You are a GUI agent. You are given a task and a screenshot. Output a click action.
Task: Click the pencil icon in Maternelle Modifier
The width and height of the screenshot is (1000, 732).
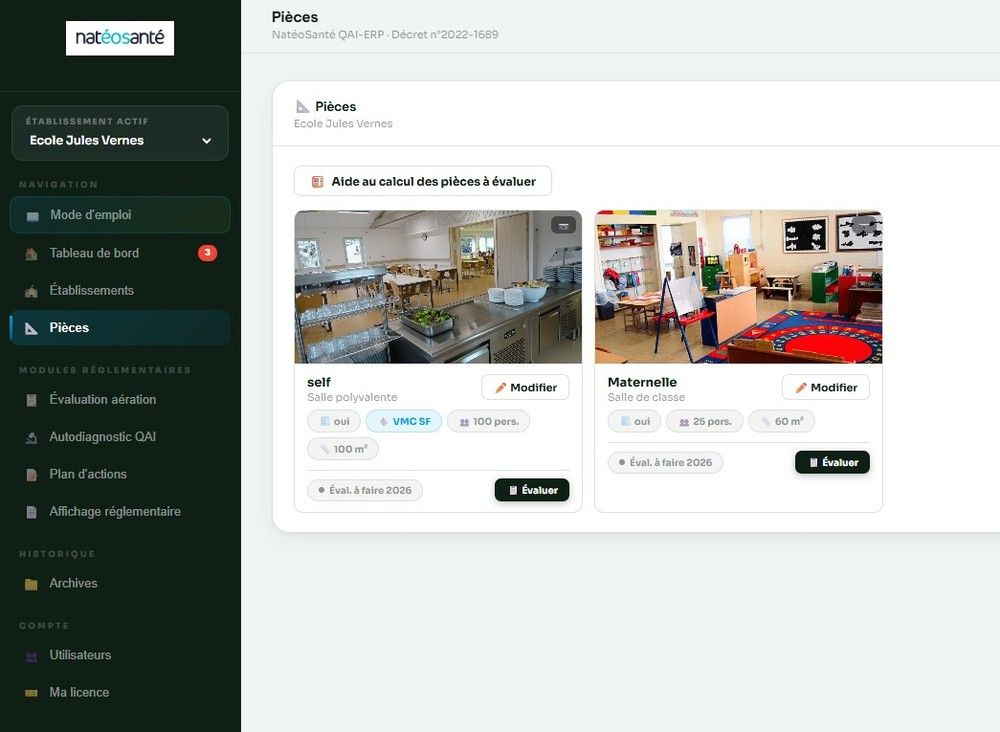pos(801,388)
